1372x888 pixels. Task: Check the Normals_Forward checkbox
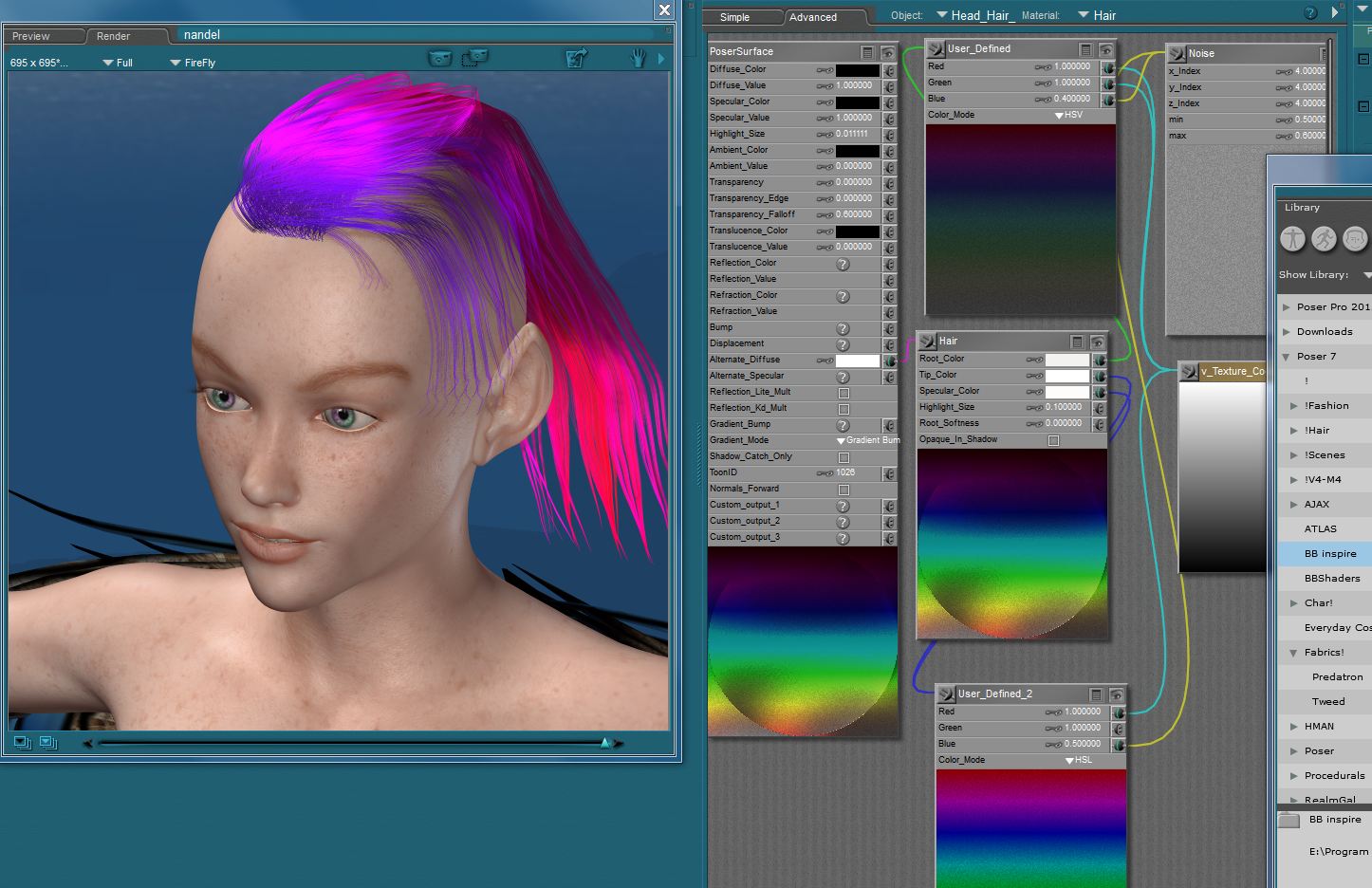pos(844,490)
